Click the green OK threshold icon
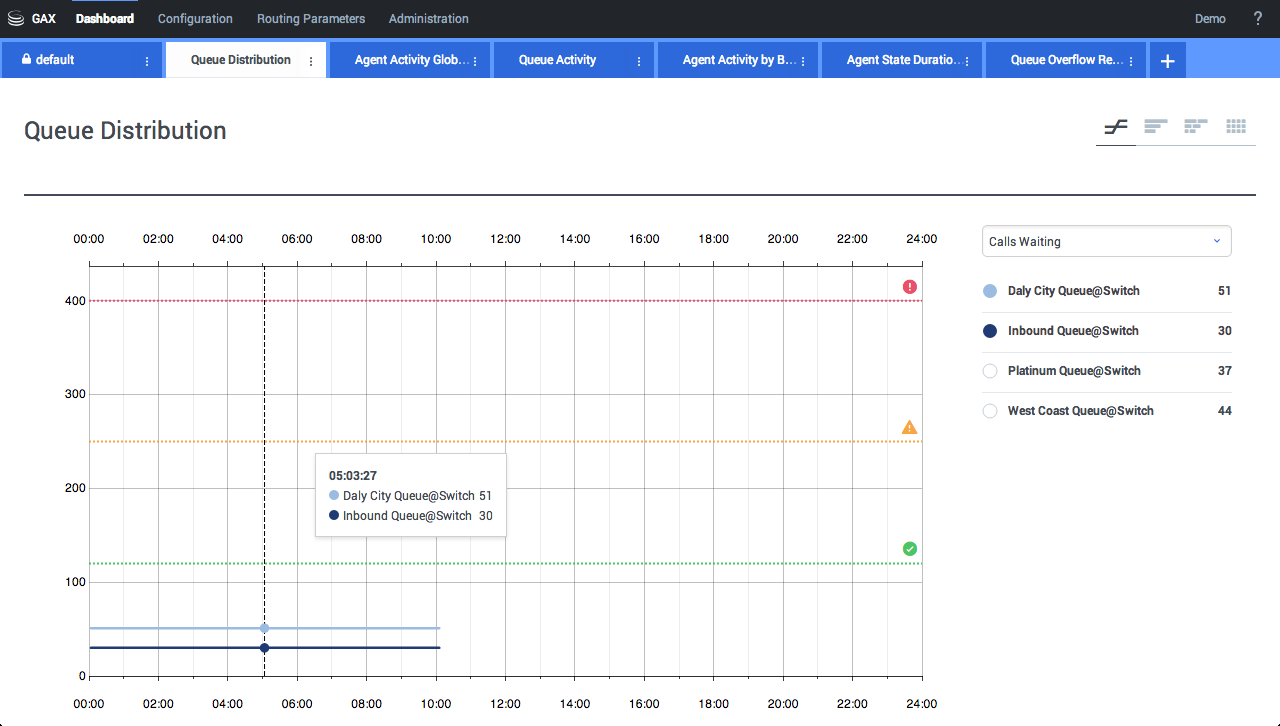This screenshot has width=1280, height=726. 909,548
